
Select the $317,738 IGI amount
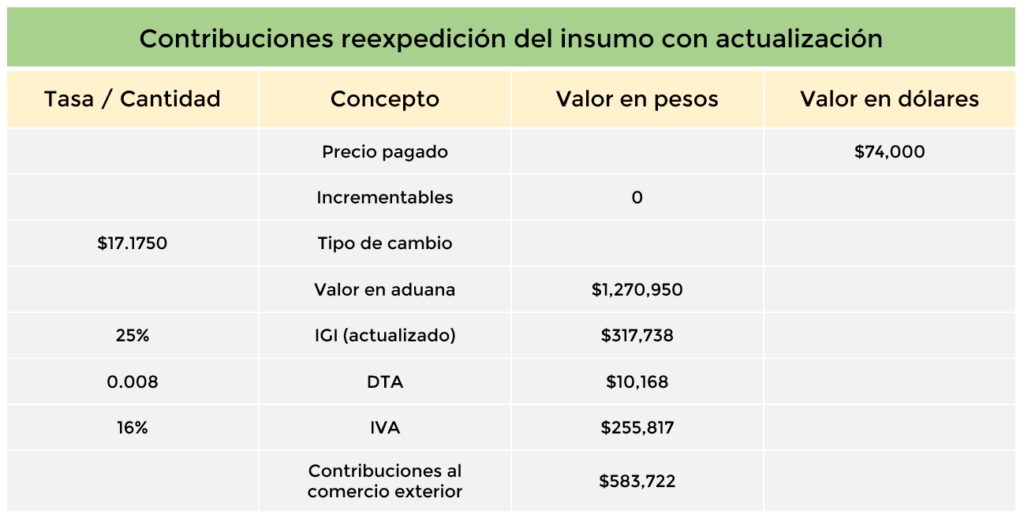(637, 336)
